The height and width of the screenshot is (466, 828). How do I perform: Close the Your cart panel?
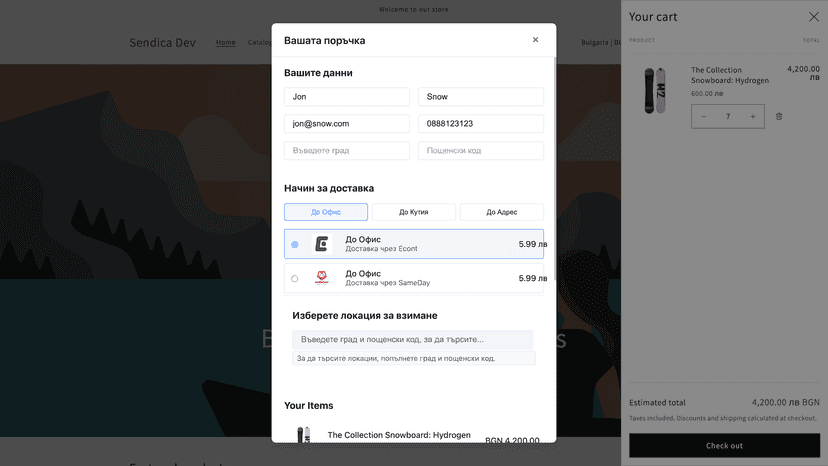(x=813, y=17)
